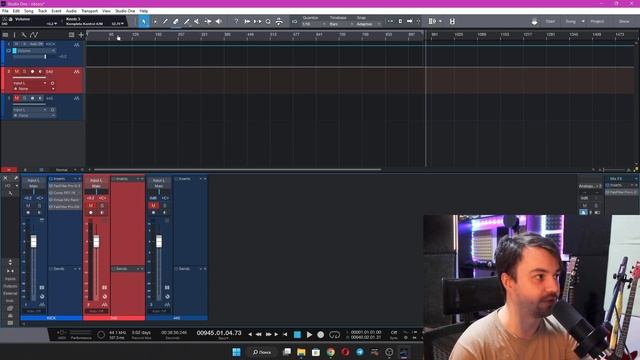Click the KICK channel volume fader
Image resolution: width=640 pixels, height=360 pixels.
(34, 241)
